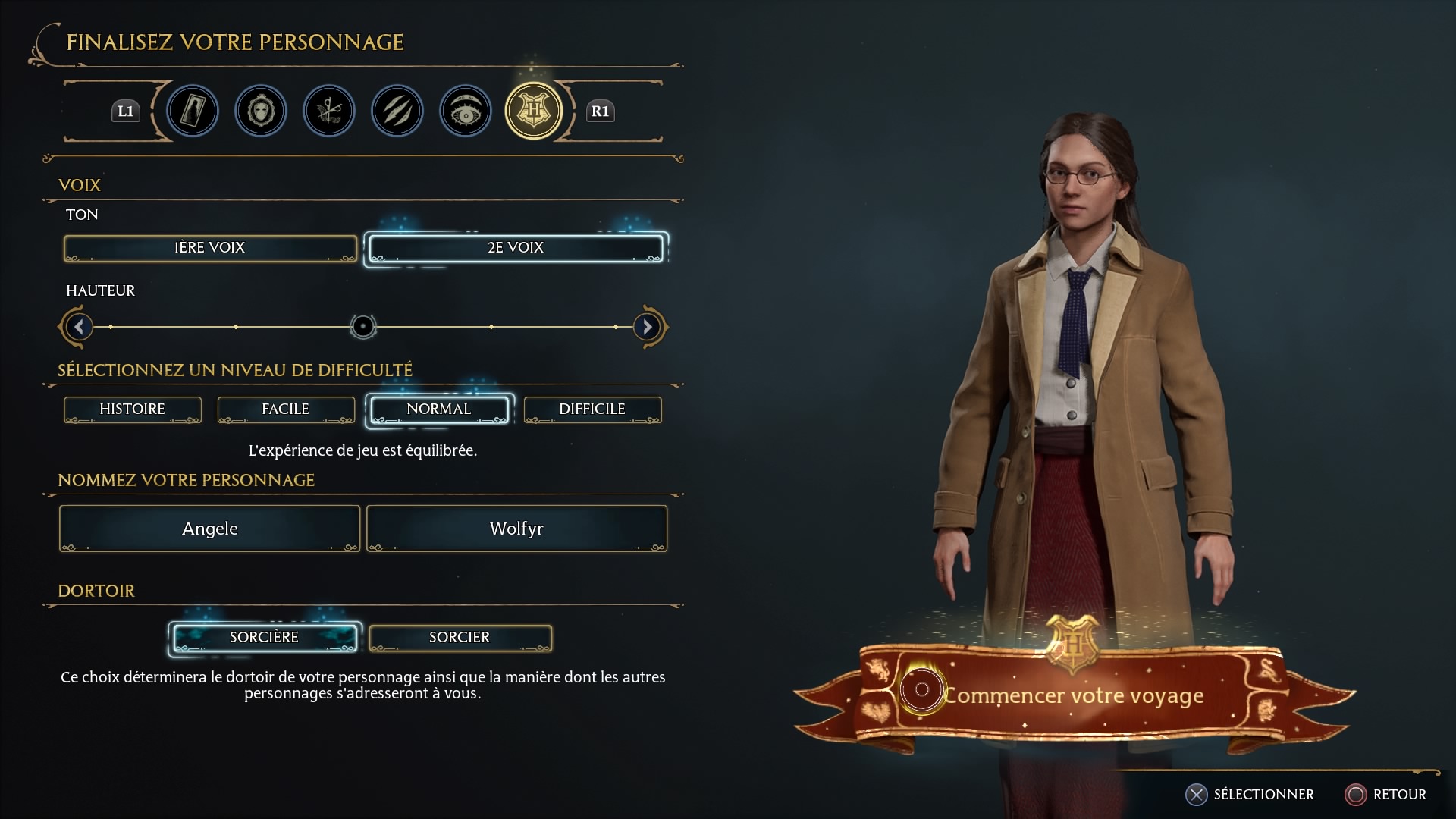Click the voice pitch slider handle
The height and width of the screenshot is (819, 1456).
363,327
